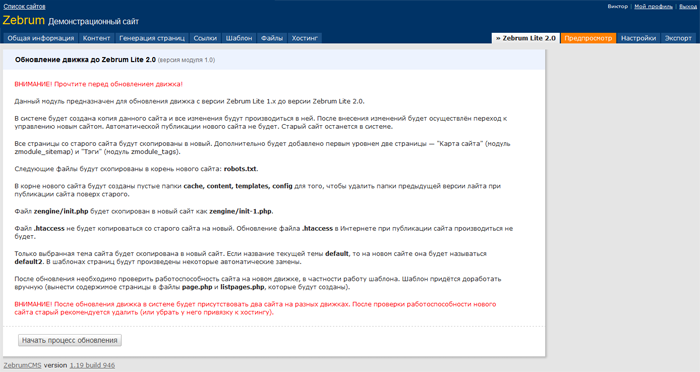Switch to the Экспорт tab
The height and width of the screenshot is (372, 700).
click(x=678, y=38)
